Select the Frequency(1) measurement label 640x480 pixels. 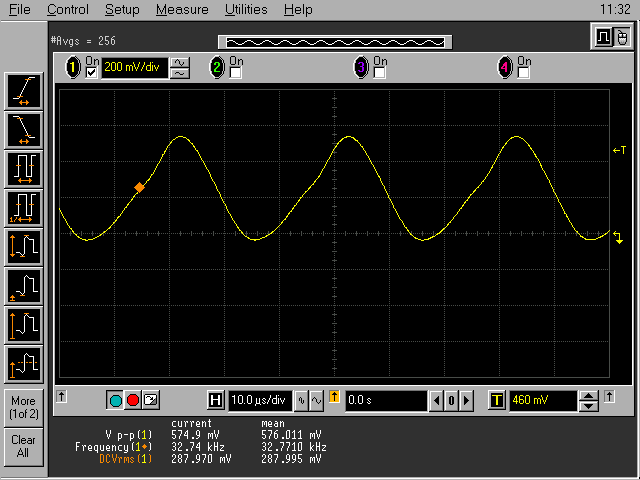coord(113,447)
